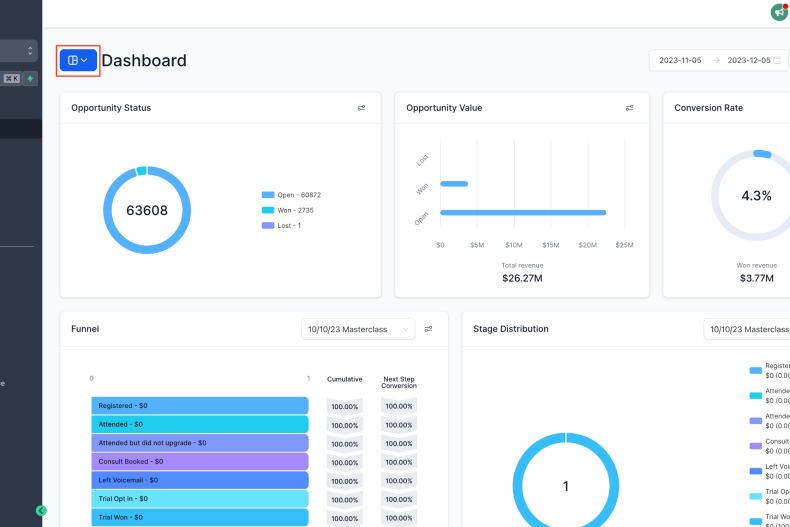Open Opportunity Value filter settings icon
This screenshot has height=527, width=790.
coord(629,108)
